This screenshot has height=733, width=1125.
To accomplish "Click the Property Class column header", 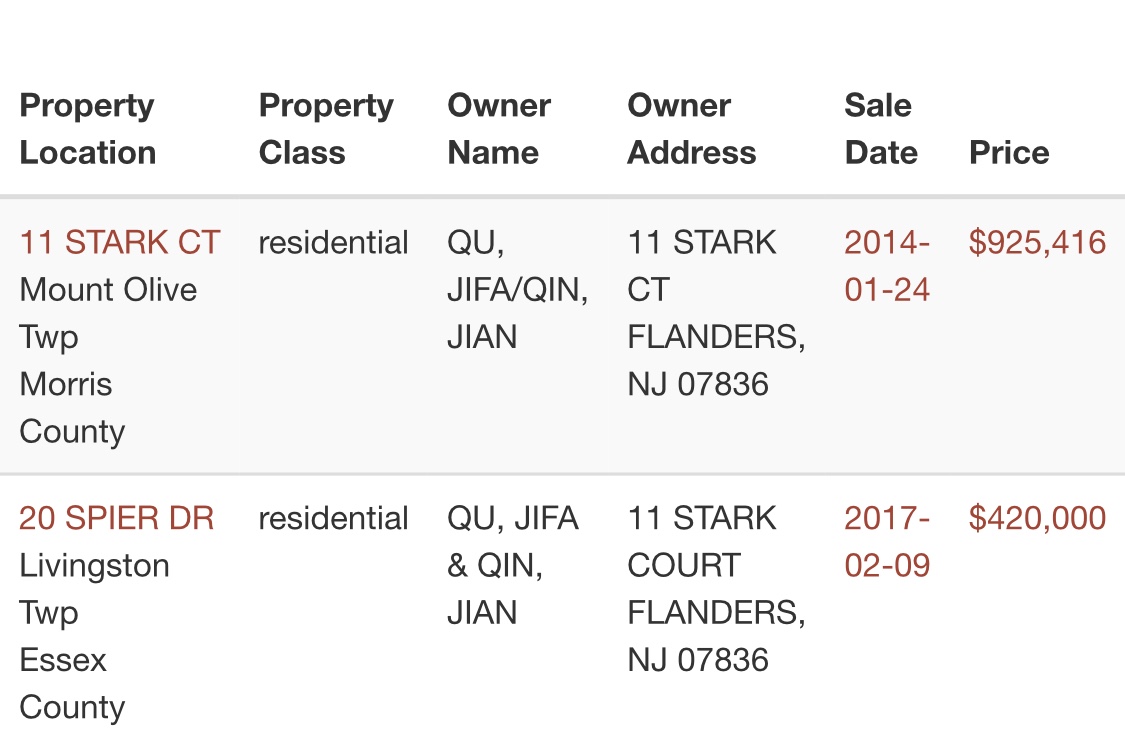I will [326, 129].
